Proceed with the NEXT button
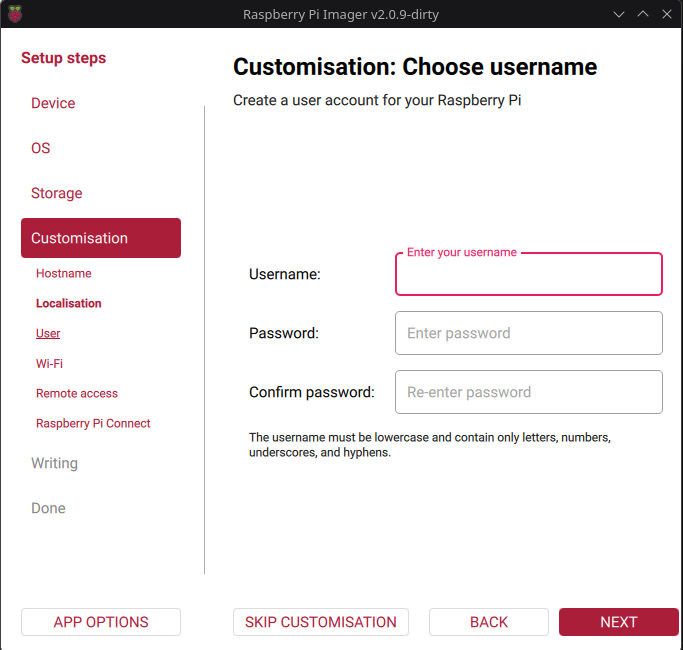This screenshot has width=683, height=650. tap(619, 622)
